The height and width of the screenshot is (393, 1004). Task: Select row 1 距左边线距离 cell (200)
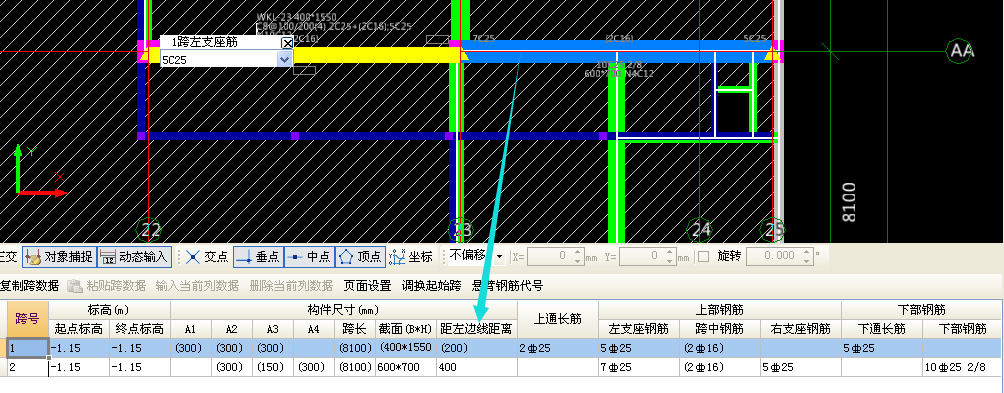(477, 348)
